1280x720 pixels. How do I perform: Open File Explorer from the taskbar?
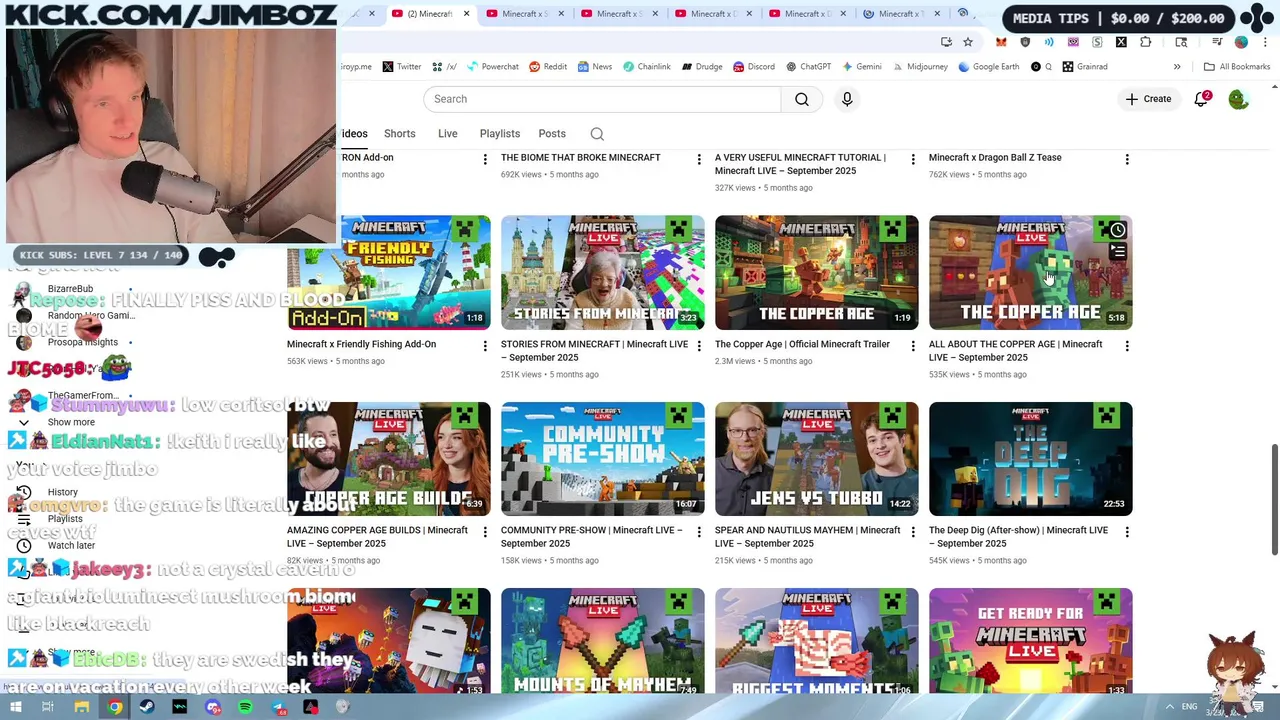pyautogui.click(x=82, y=707)
